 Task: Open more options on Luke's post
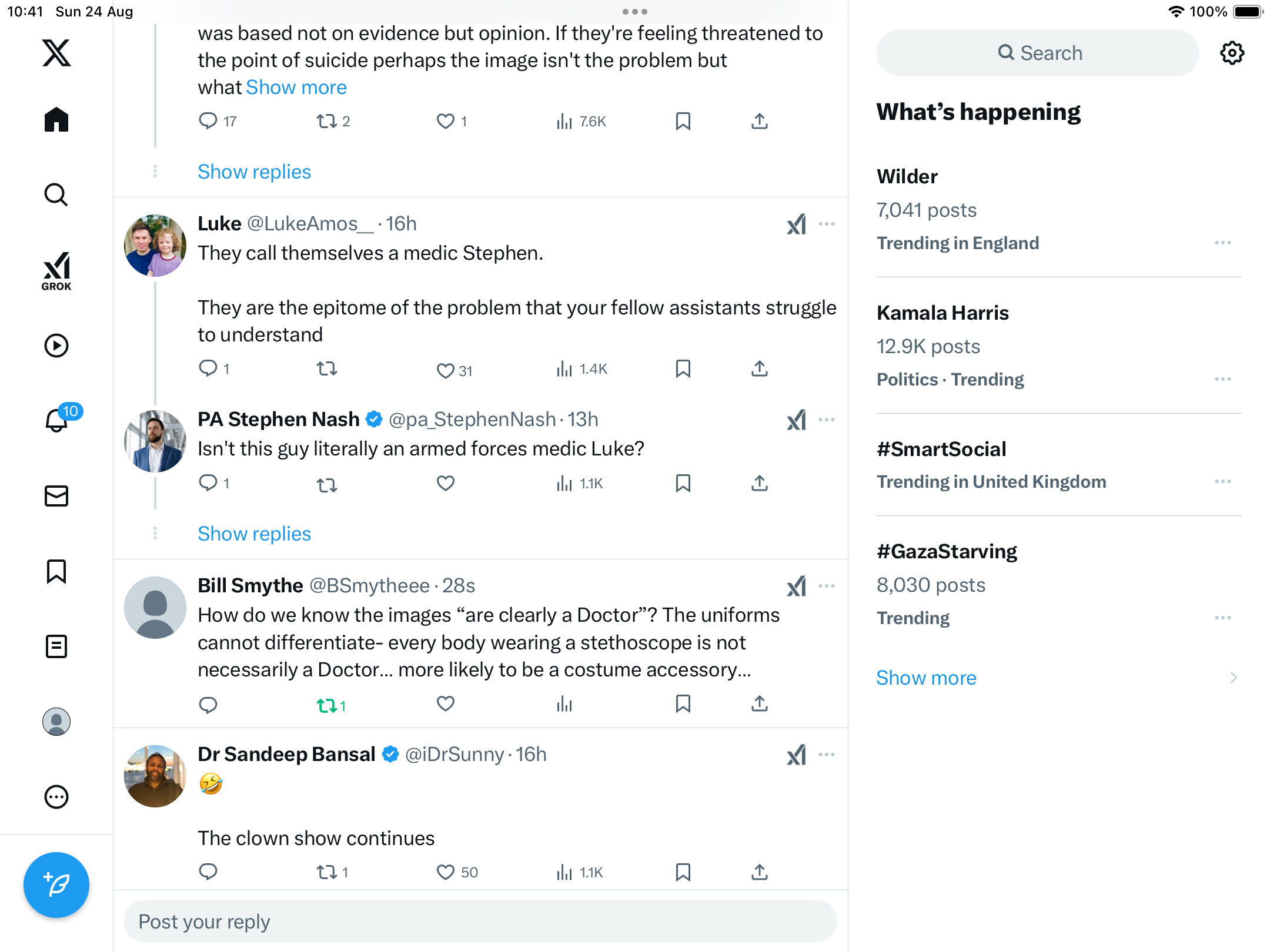(x=827, y=224)
